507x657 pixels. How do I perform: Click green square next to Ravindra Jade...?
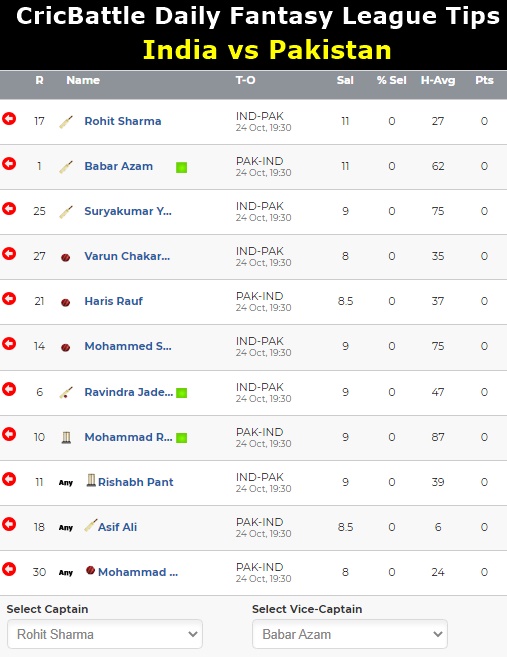coord(181,393)
